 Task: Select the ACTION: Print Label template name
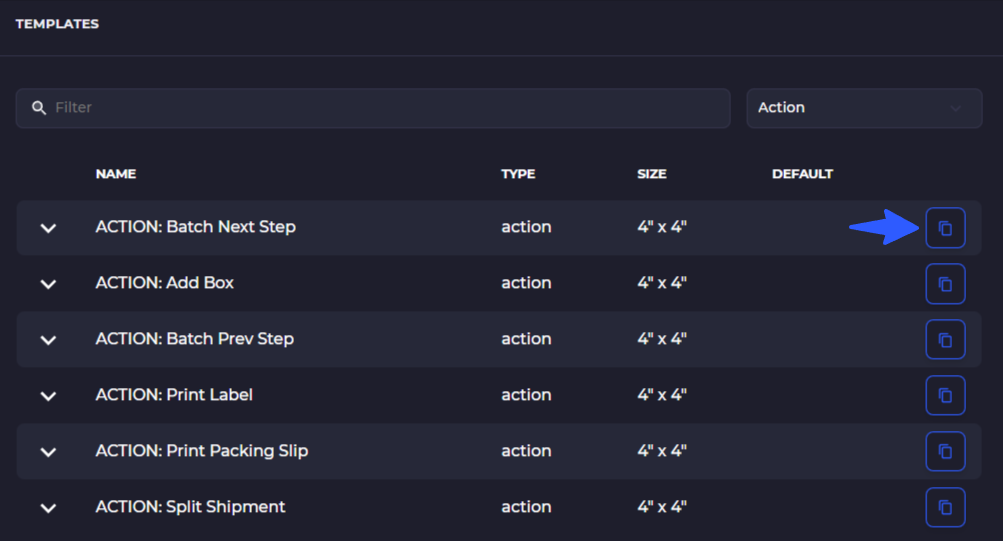click(174, 395)
